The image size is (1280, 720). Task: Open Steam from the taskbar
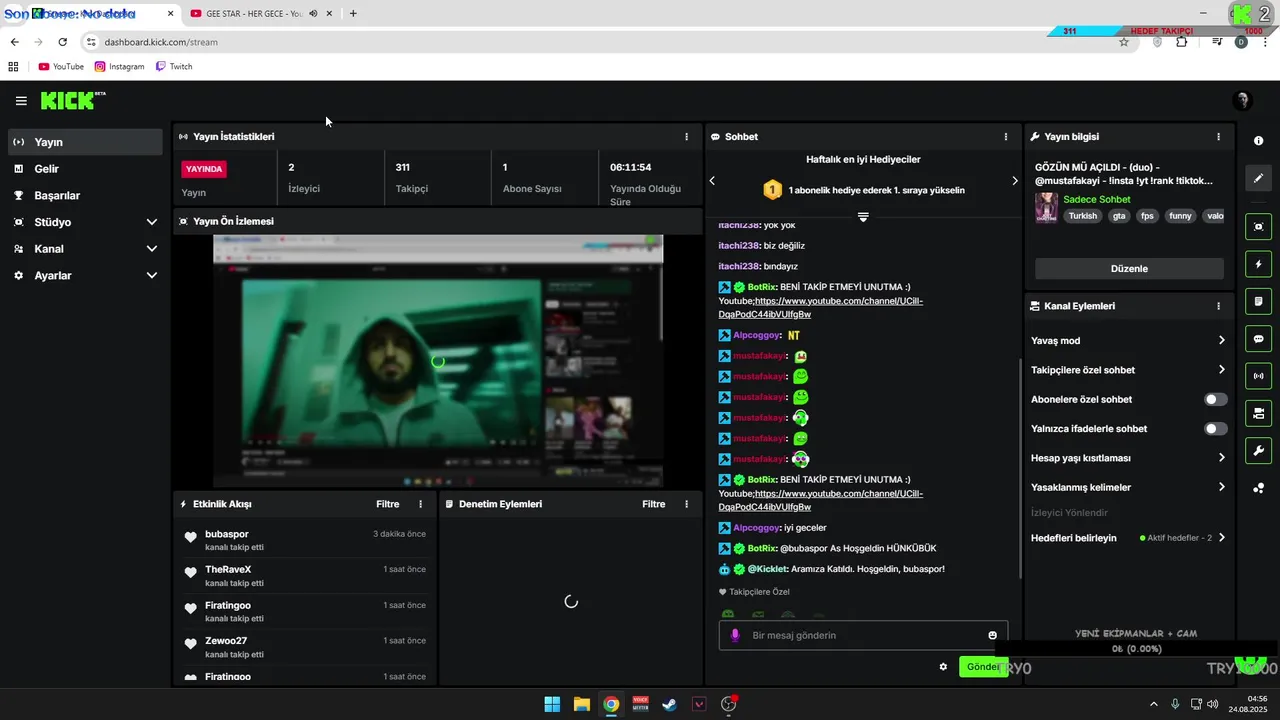[x=669, y=704]
